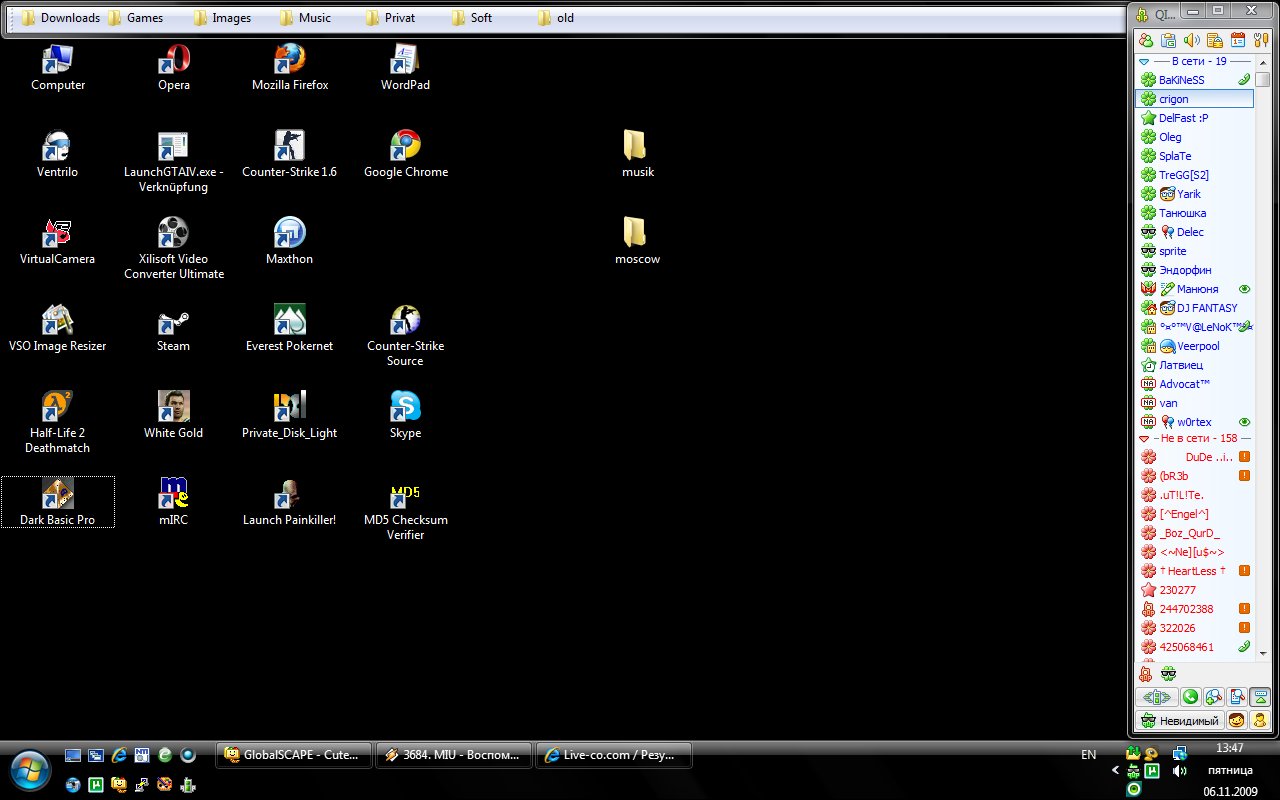Open the Downloads folder in top toolbar

tap(60, 18)
